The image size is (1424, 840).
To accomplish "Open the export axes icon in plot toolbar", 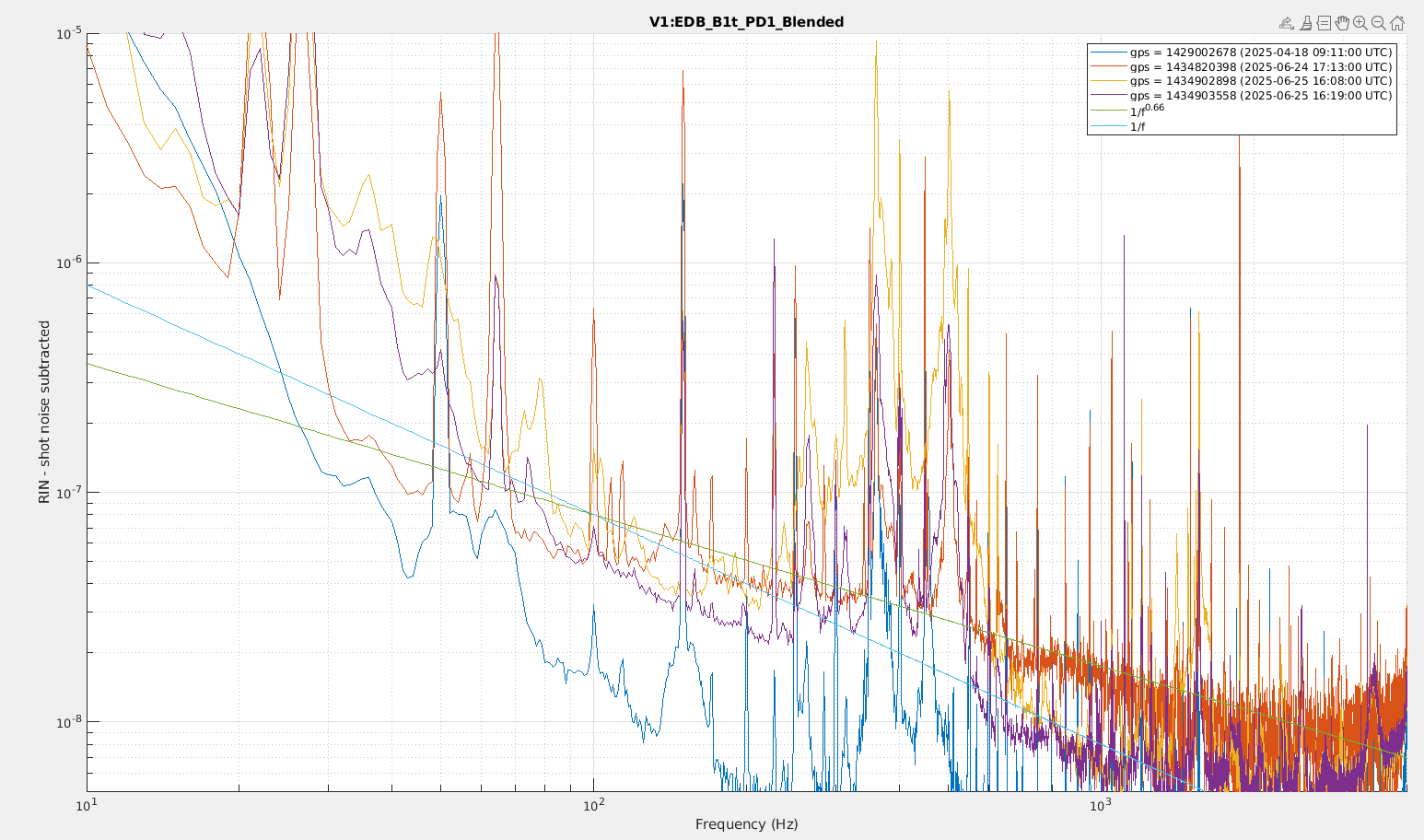I will 1287,23.
